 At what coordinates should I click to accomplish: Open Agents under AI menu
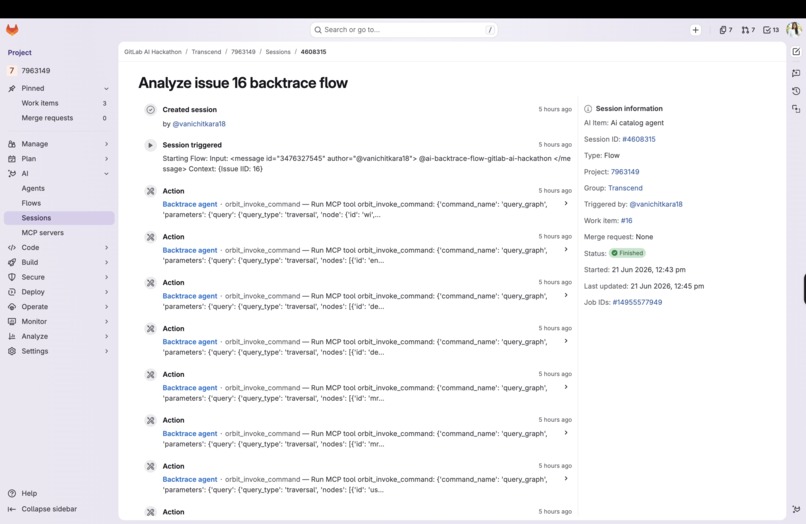click(x=33, y=188)
